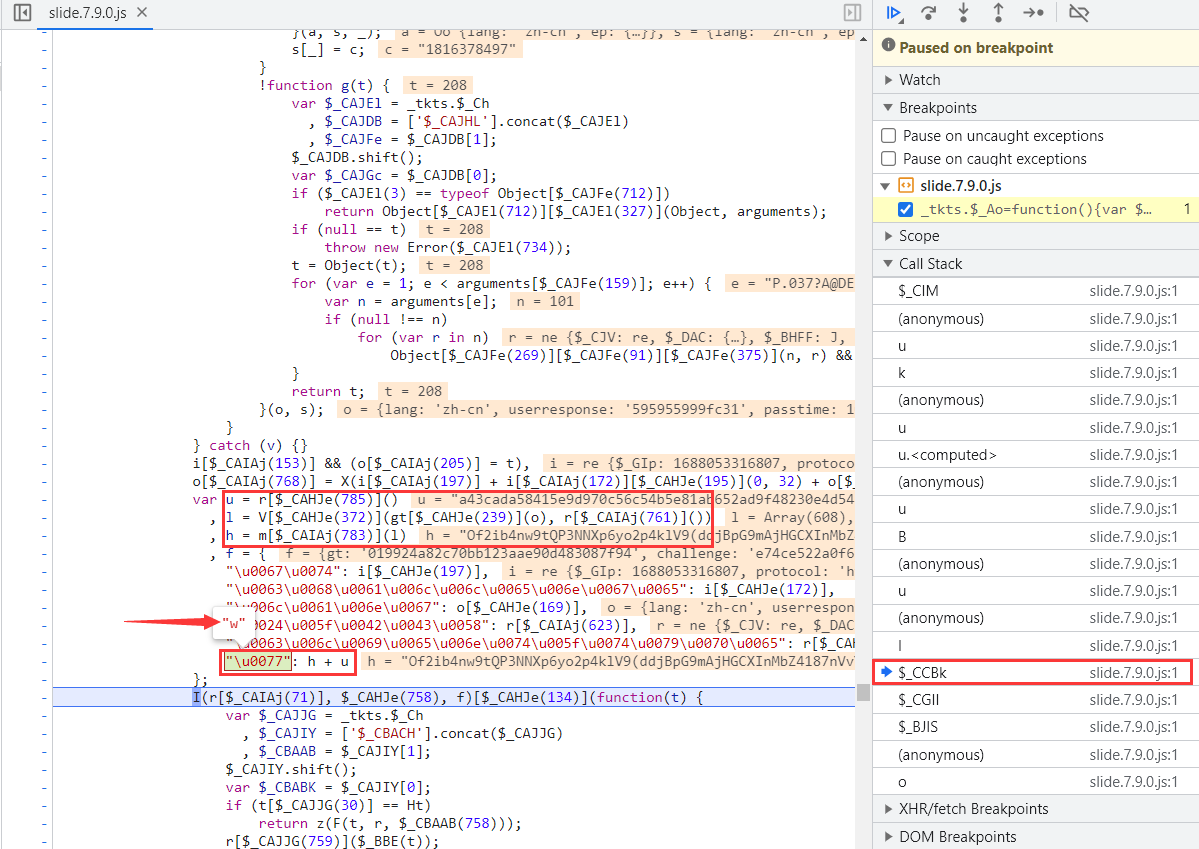The height and width of the screenshot is (849, 1199).
Task: Uncheck the _tkts.$_Ao breakpoint checkbox
Action: [905, 209]
